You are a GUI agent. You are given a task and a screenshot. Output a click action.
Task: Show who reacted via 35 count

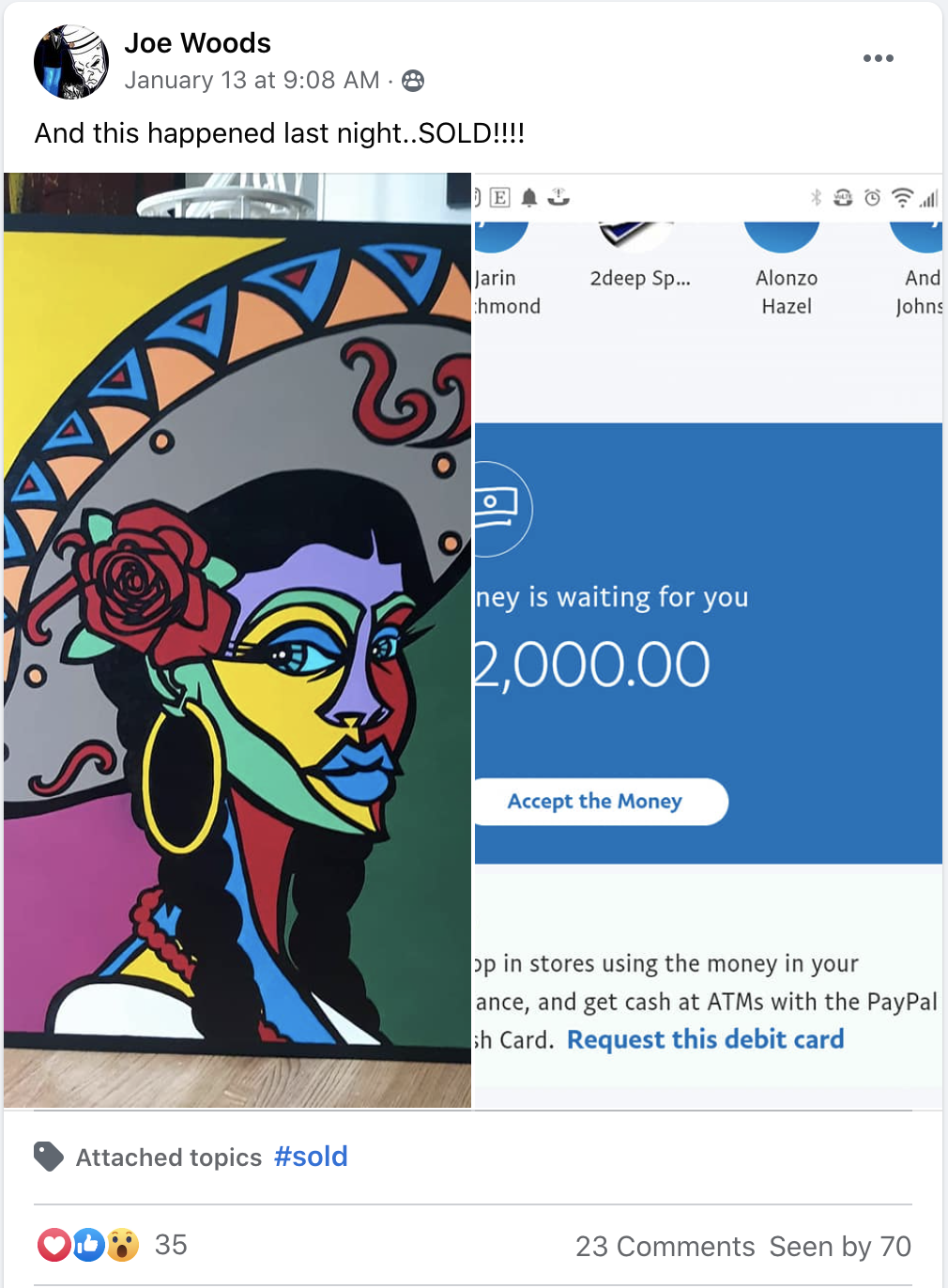pos(171,1245)
